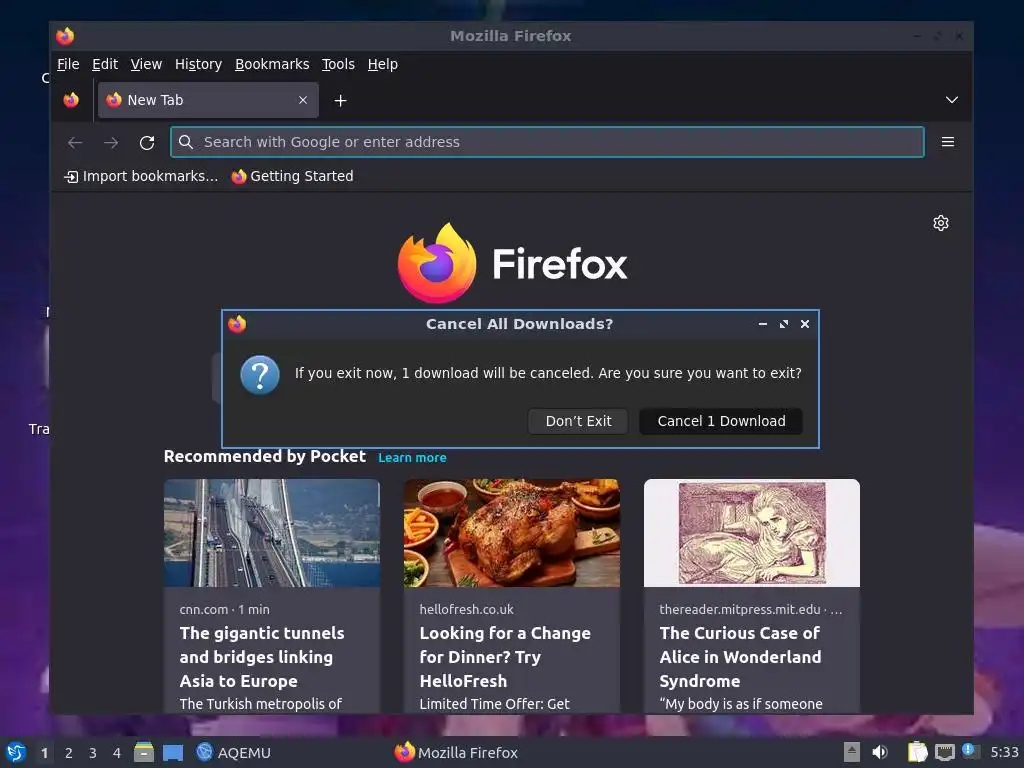This screenshot has height=768, width=1024.
Task: Open the Bookmarks menu
Action: click(x=272, y=64)
